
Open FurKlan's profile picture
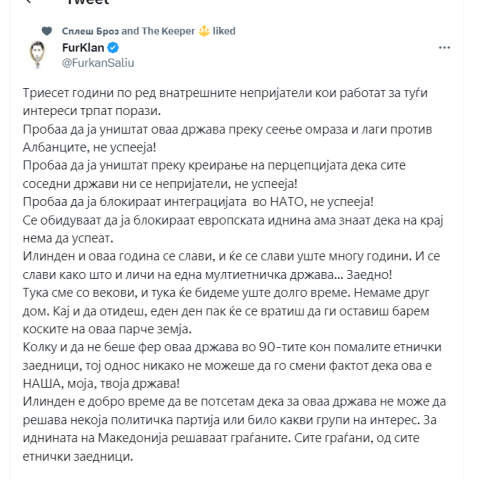tap(37, 54)
